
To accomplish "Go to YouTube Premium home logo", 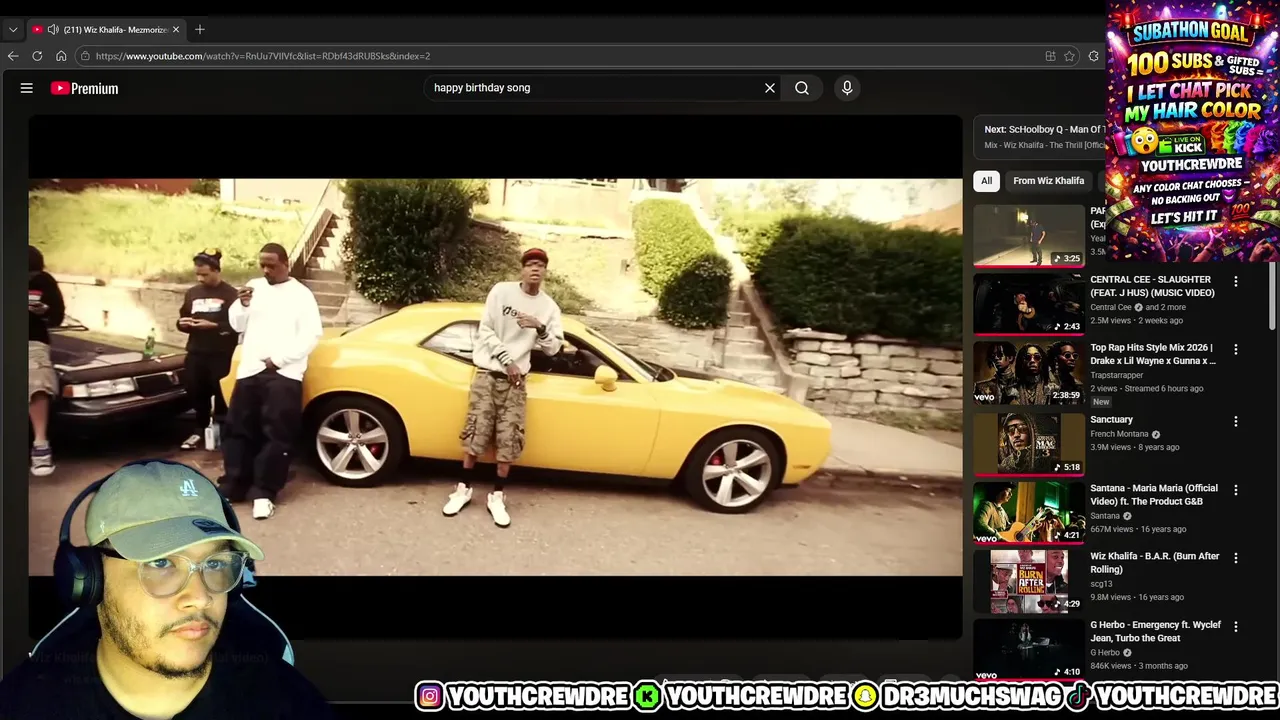I will (x=84, y=88).
